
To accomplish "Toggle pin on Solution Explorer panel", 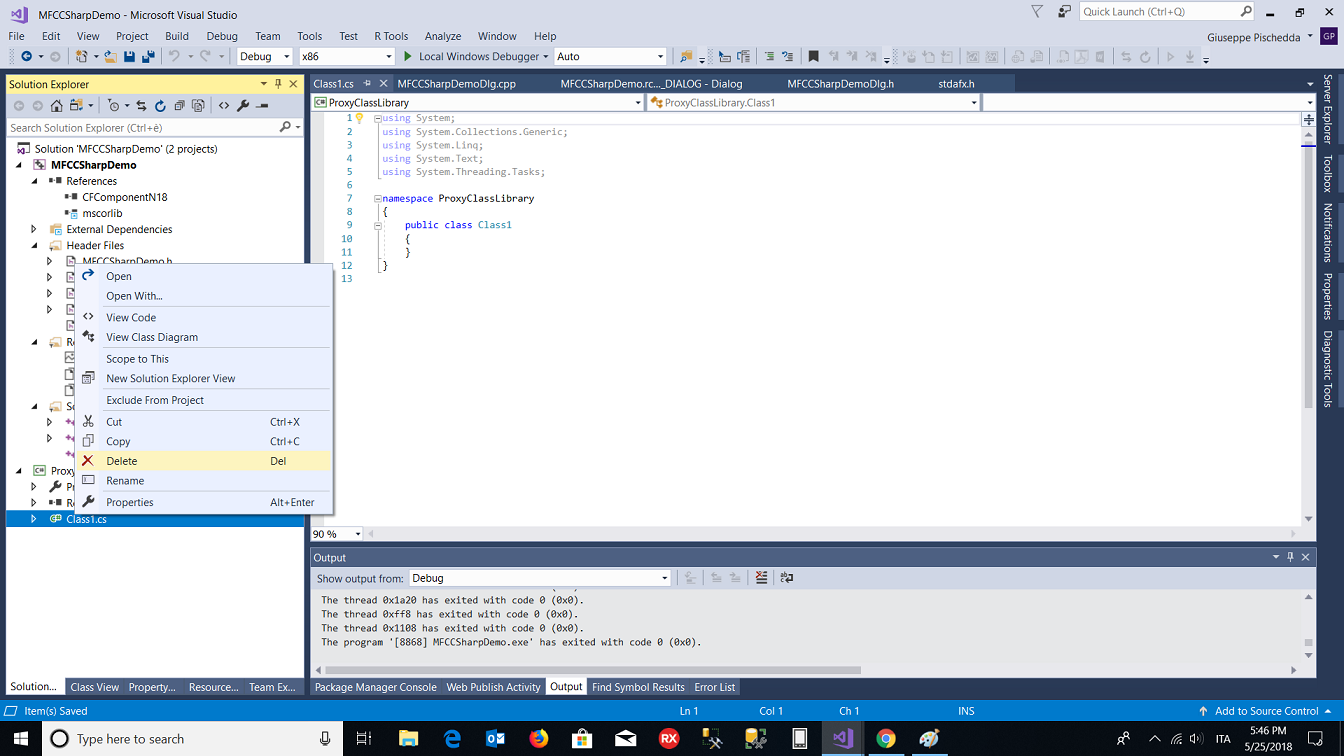I will coord(278,84).
